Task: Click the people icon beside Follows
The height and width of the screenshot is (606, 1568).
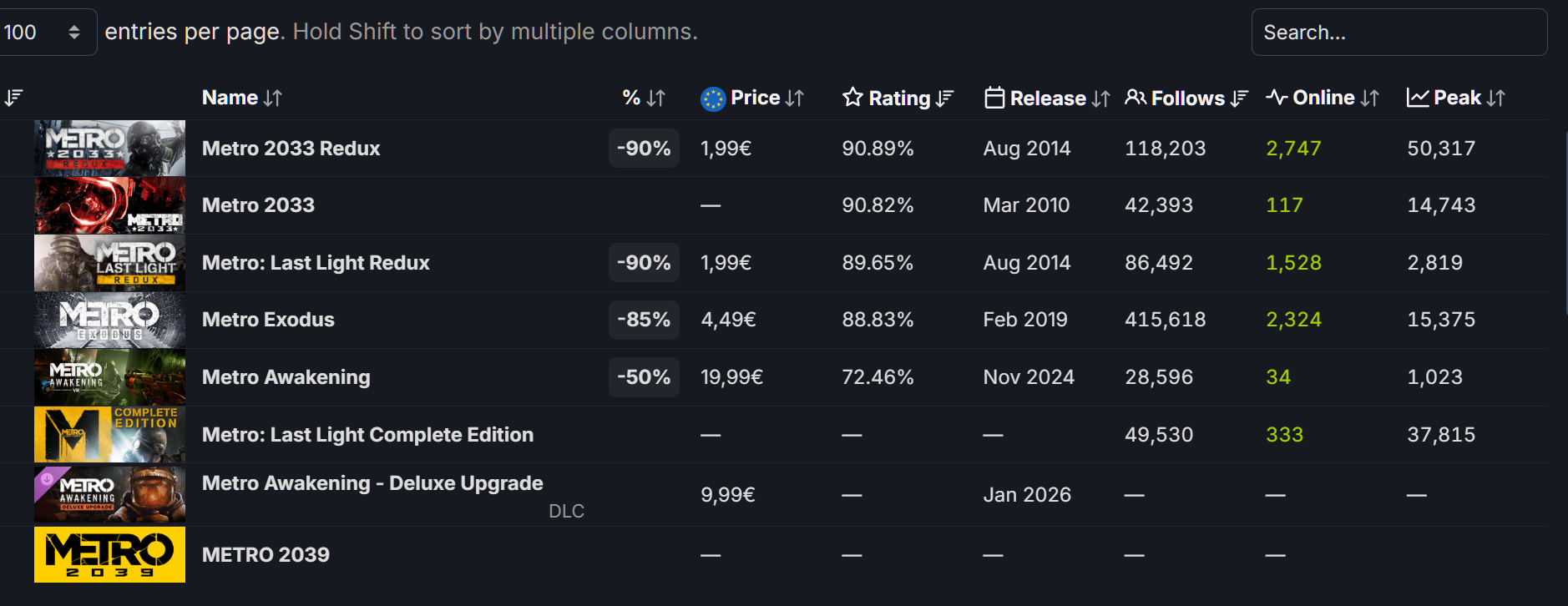Action: tap(1136, 98)
